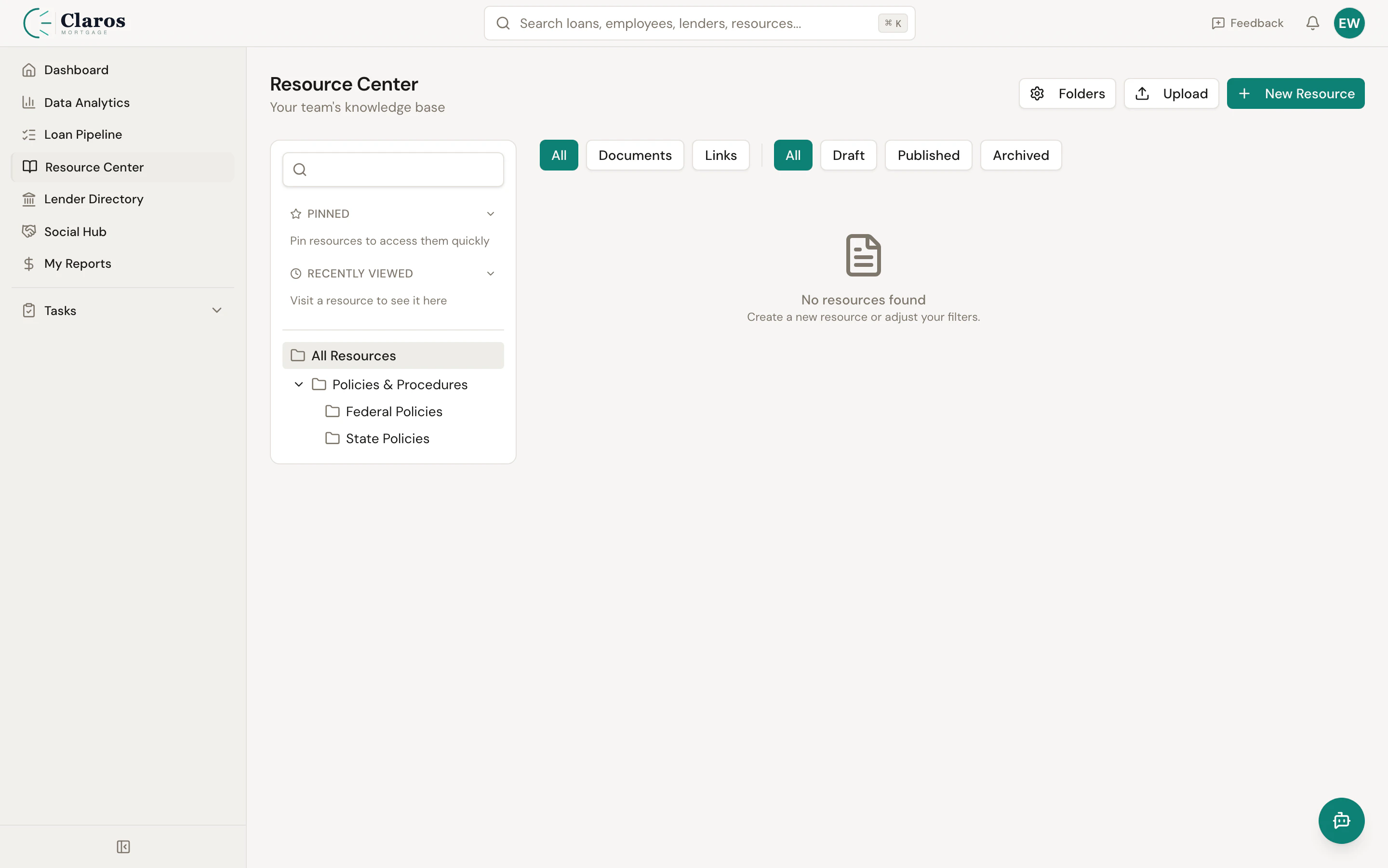Click the Claros Mortgage logo

pyautogui.click(x=74, y=23)
